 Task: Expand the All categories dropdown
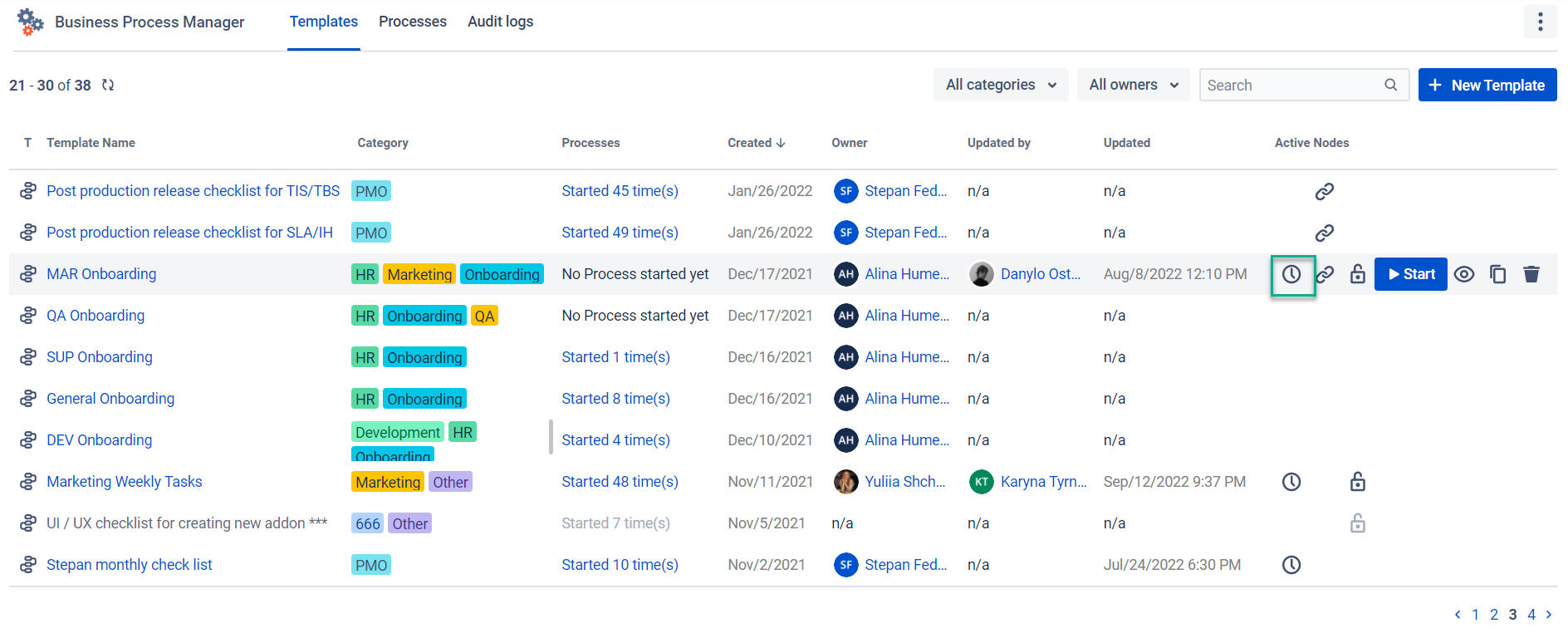point(1000,86)
